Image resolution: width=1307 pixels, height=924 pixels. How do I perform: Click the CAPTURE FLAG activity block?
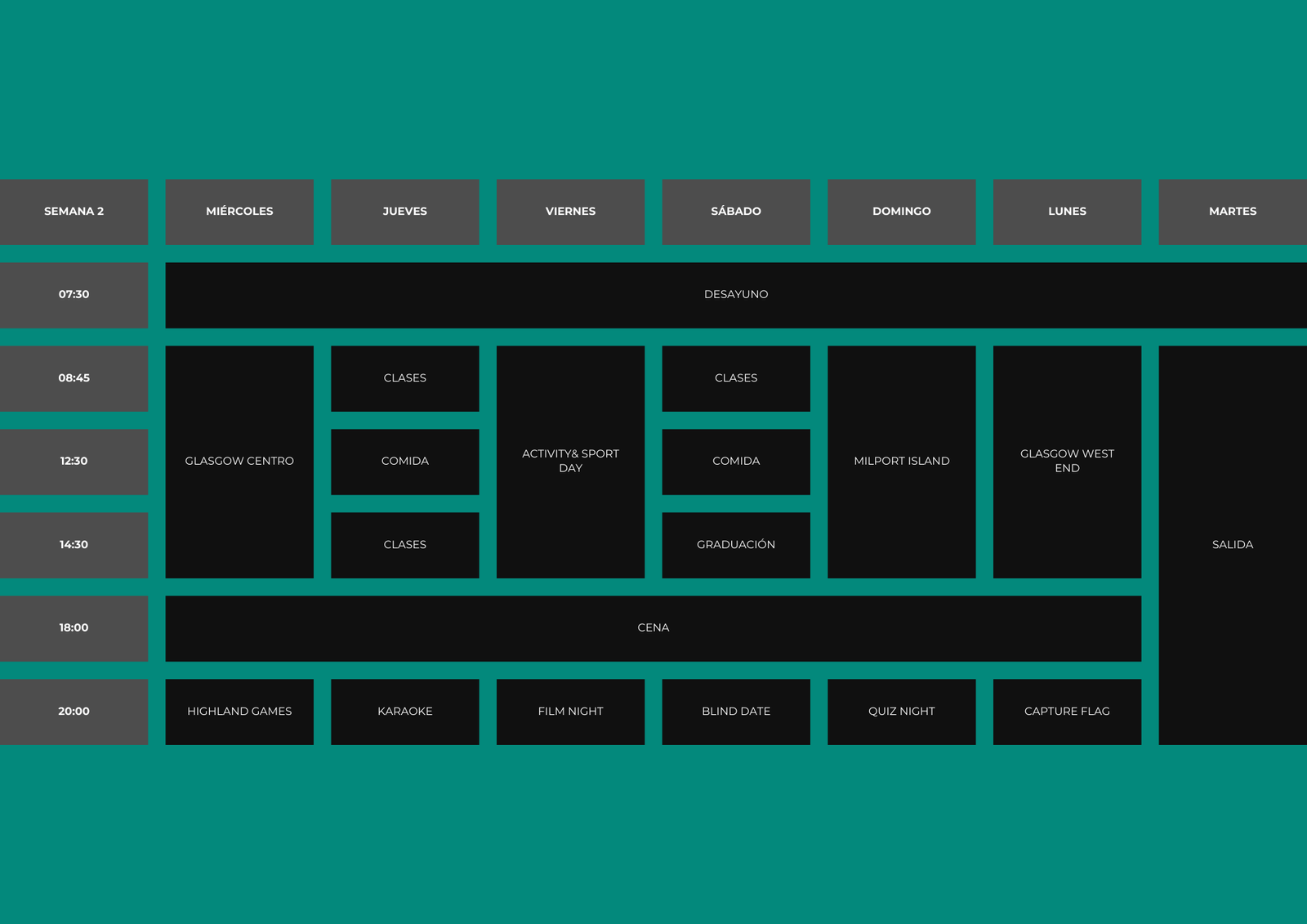1067,712
